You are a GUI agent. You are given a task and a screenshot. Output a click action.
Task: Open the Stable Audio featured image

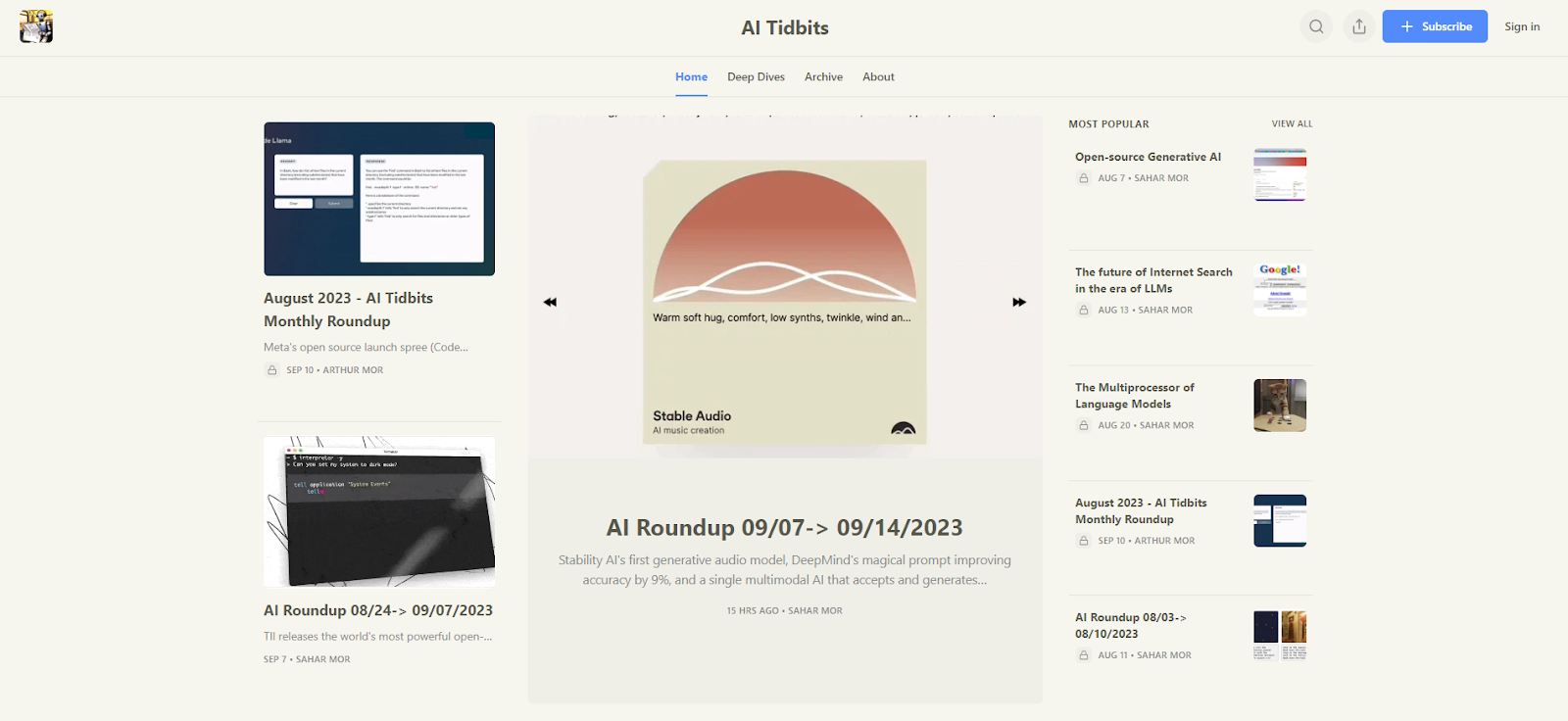784,302
